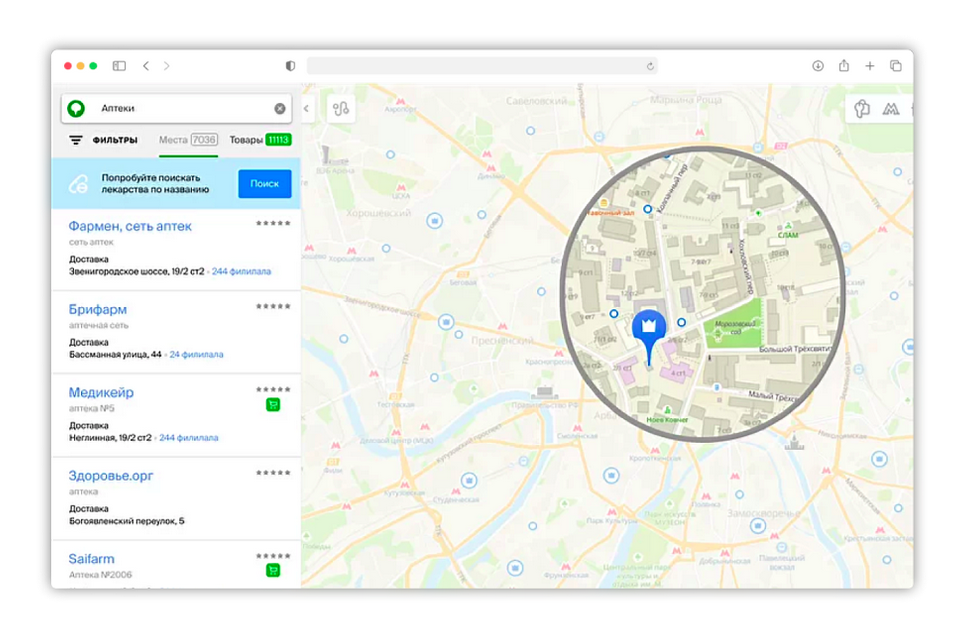This screenshot has height=638, width=958.
Task: Collapse the results side panel
Action: [x=306, y=108]
